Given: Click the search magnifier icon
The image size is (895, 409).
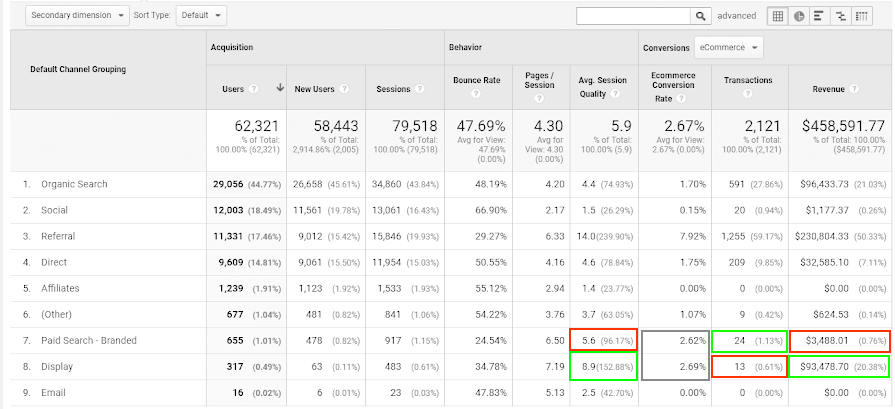Looking at the screenshot, I should [700, 16].
